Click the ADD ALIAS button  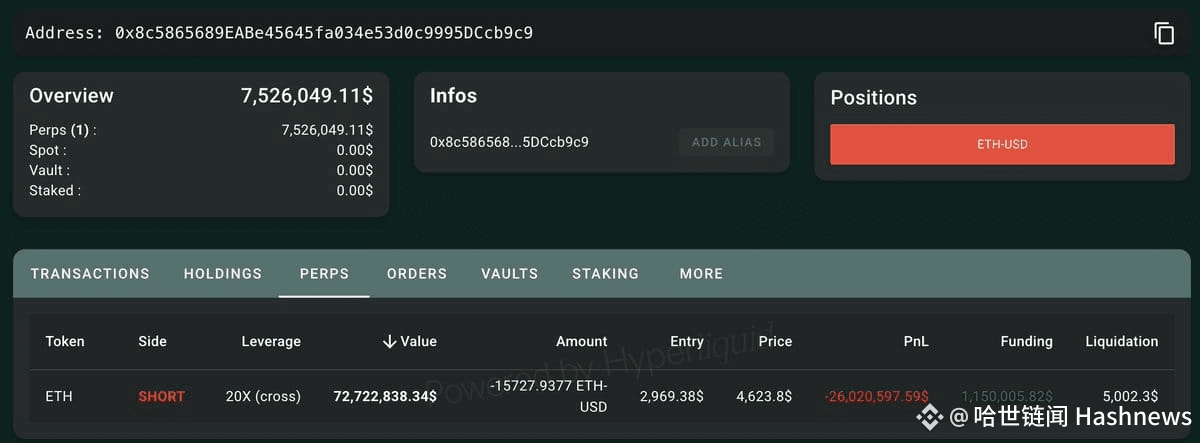pos(727,142)
